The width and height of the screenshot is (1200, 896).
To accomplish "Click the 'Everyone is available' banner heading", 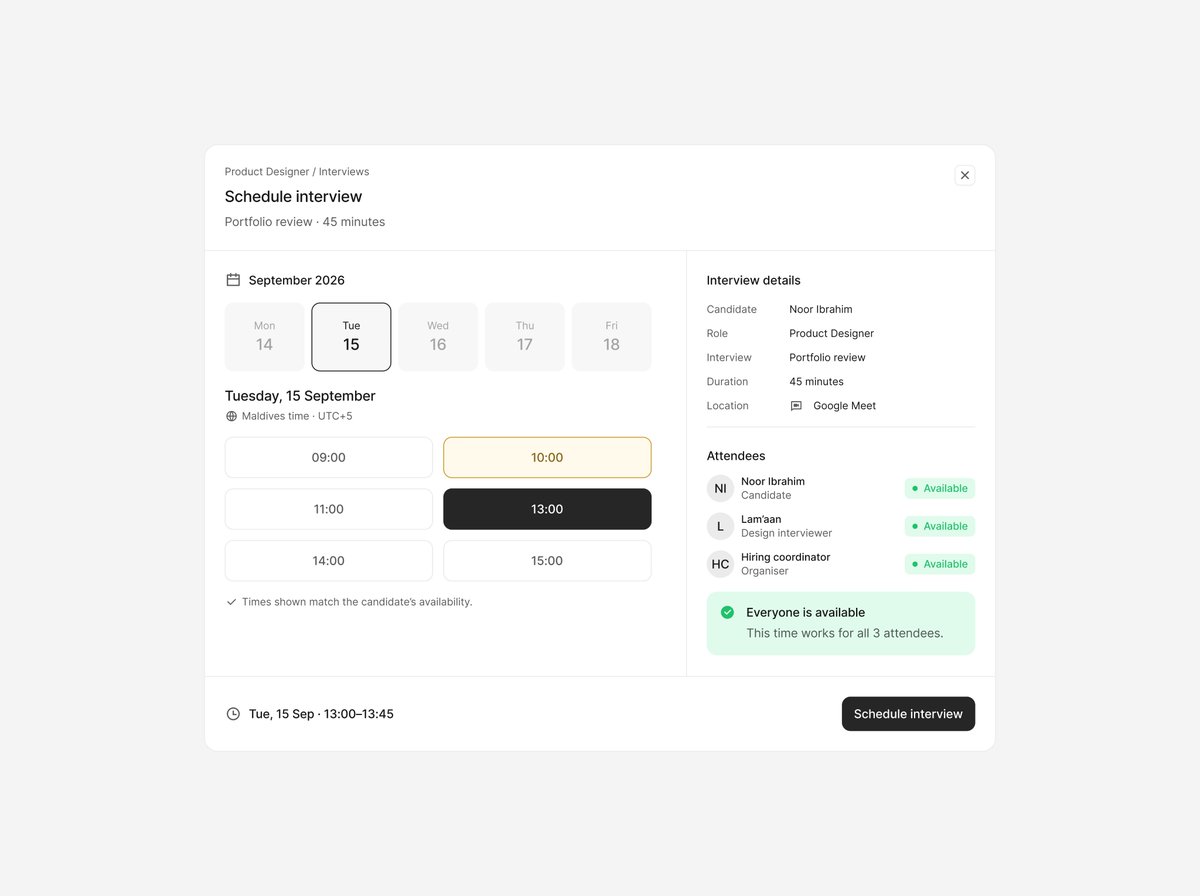I will (x=806, y=612).
